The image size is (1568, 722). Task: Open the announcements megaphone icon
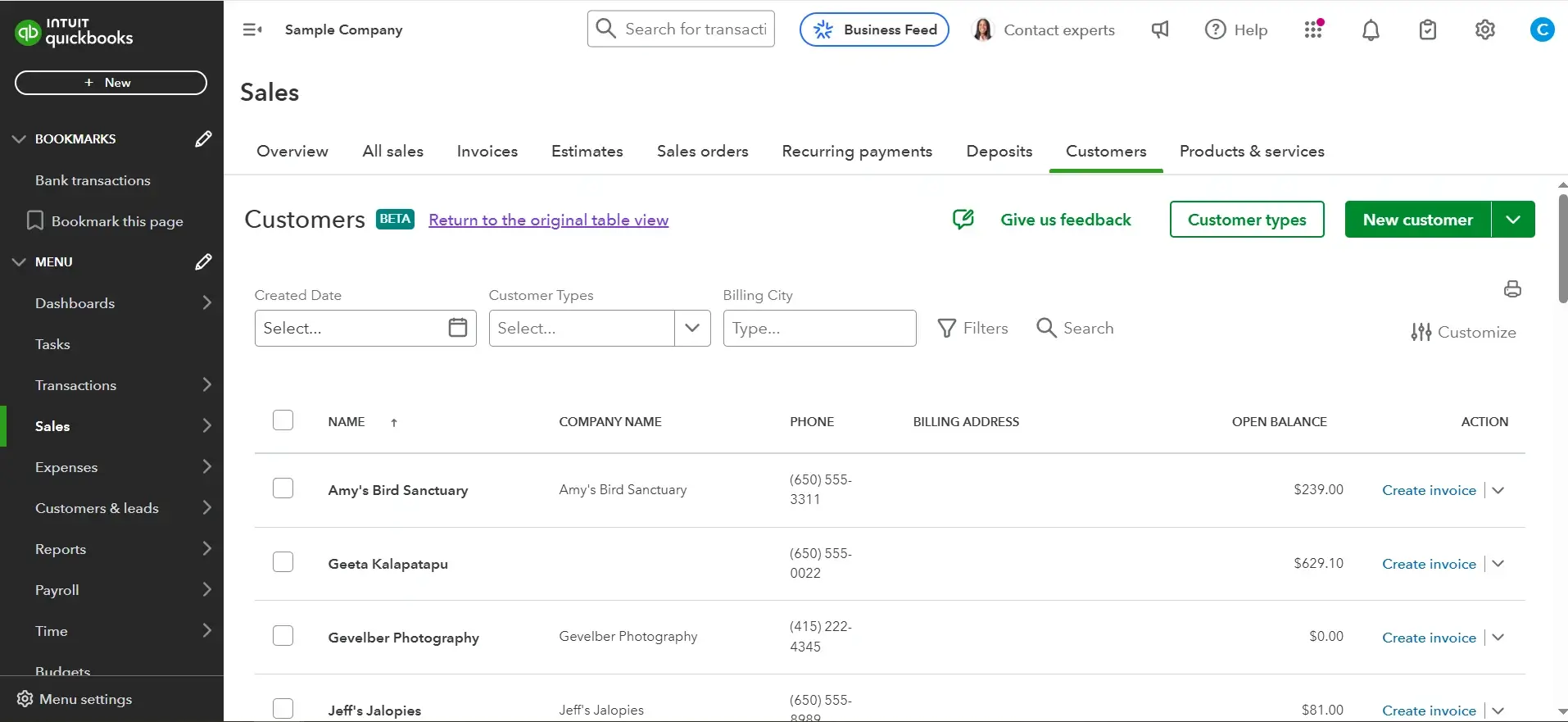(x=1160, y=30)
